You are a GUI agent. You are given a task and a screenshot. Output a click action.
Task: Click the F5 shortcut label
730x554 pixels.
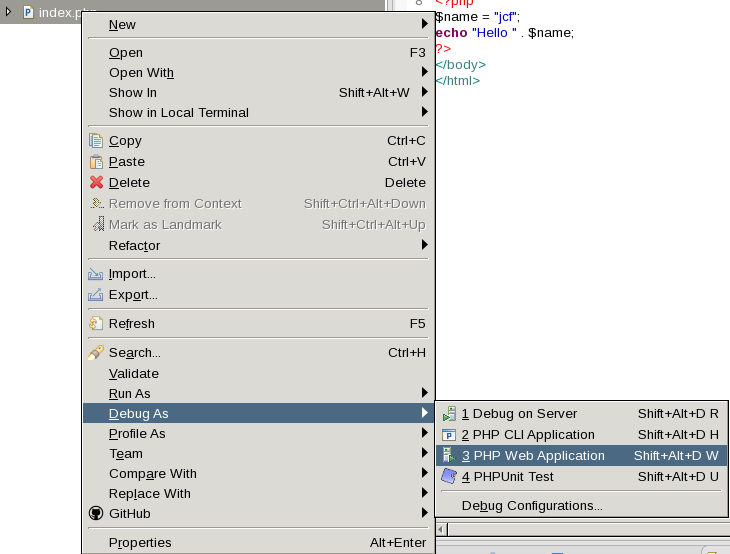tap(418, 323)
